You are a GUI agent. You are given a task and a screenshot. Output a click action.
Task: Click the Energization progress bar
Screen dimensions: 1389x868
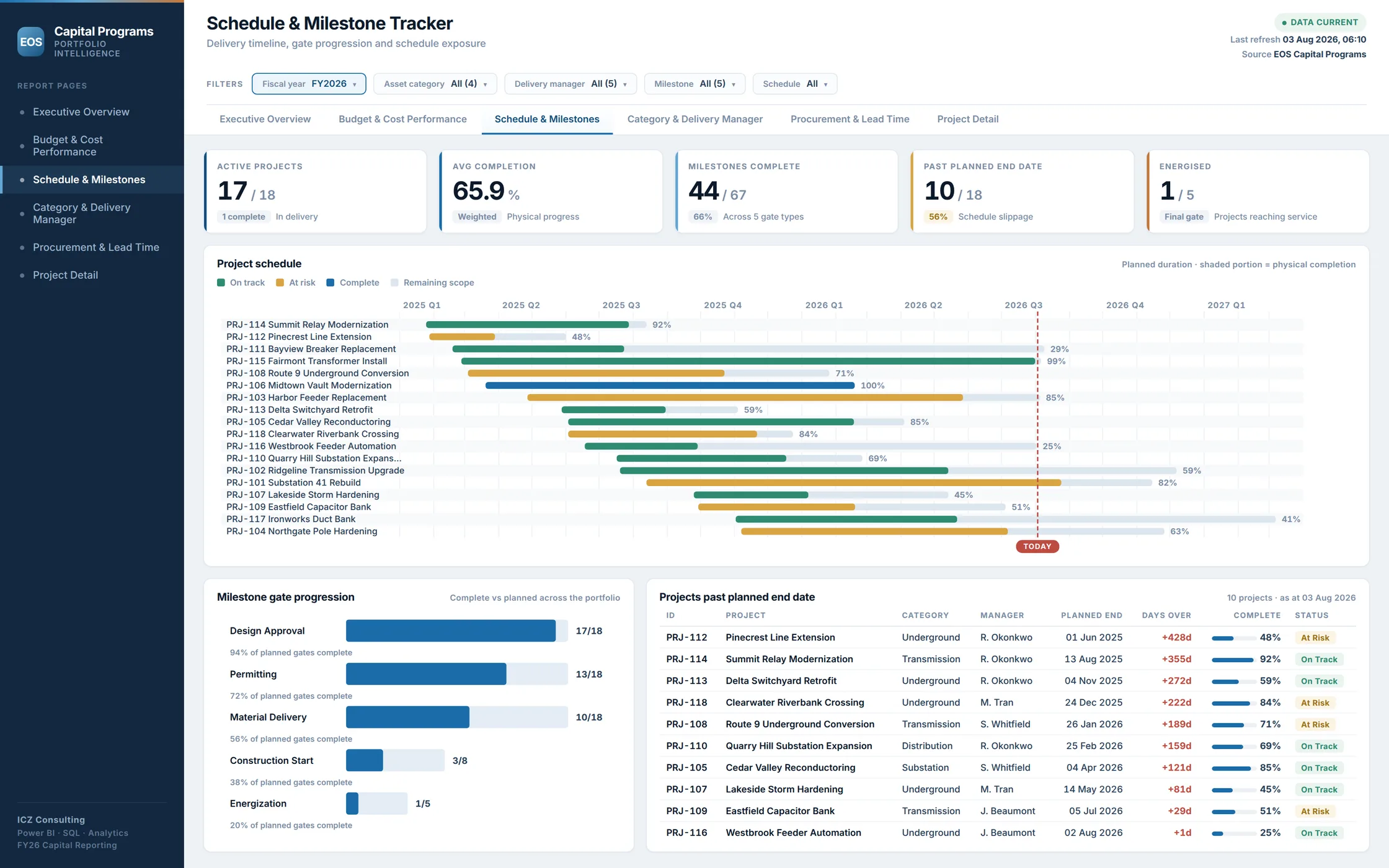point(377,804)
